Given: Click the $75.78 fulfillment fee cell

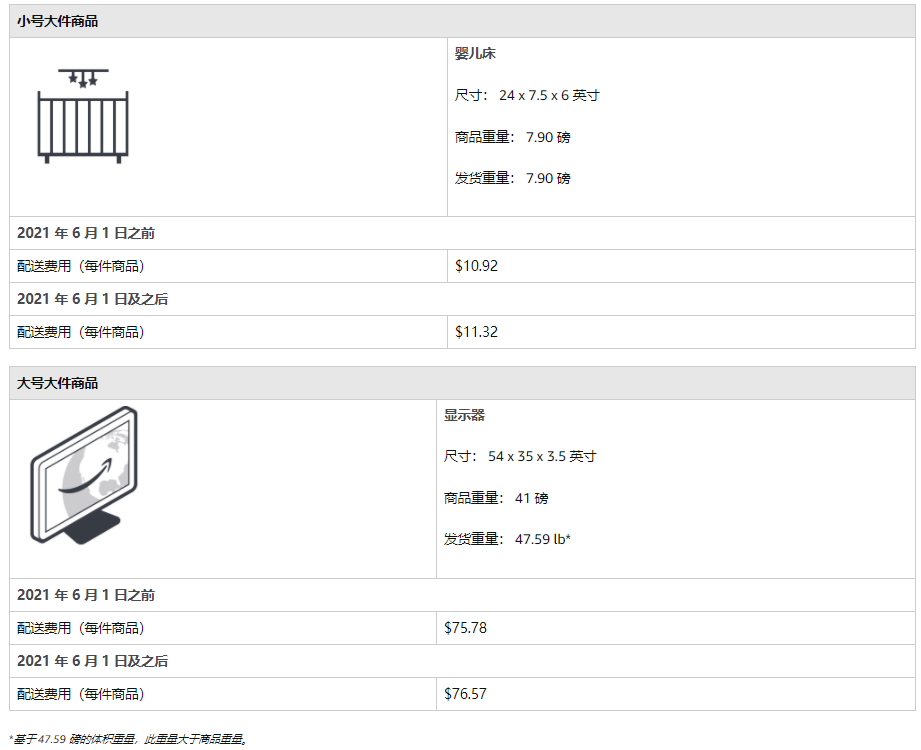Looking at the screenshot, I should [465, 628].
